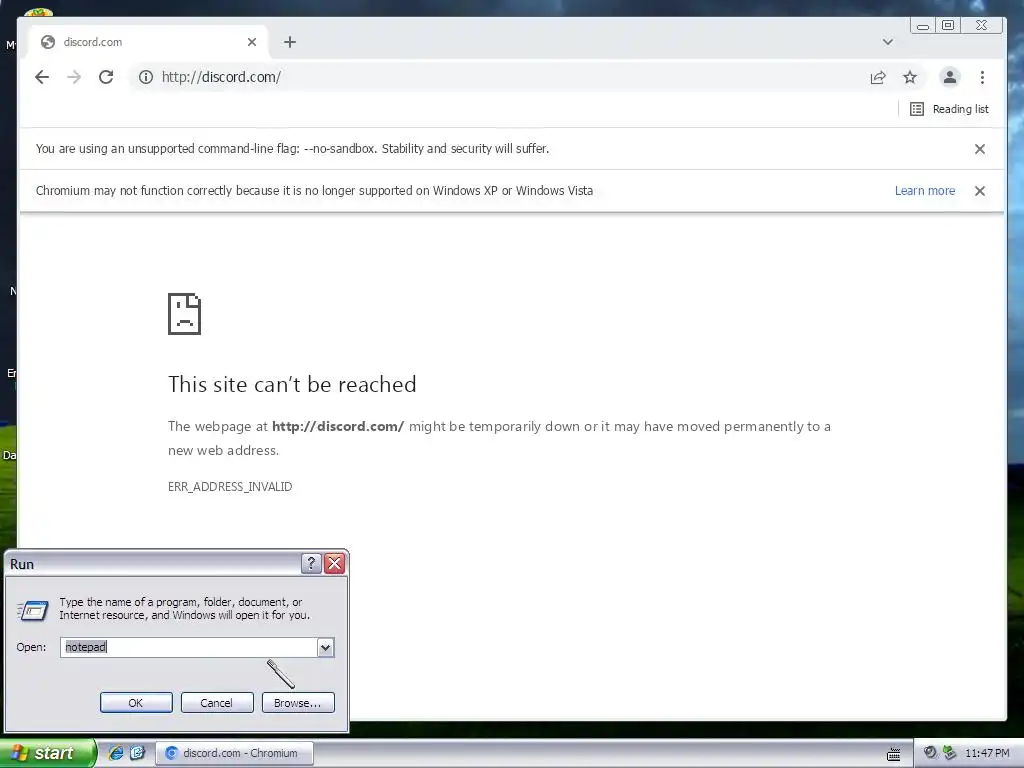
Task: Confirm Run dialog with OK
Action: point(136,703)
